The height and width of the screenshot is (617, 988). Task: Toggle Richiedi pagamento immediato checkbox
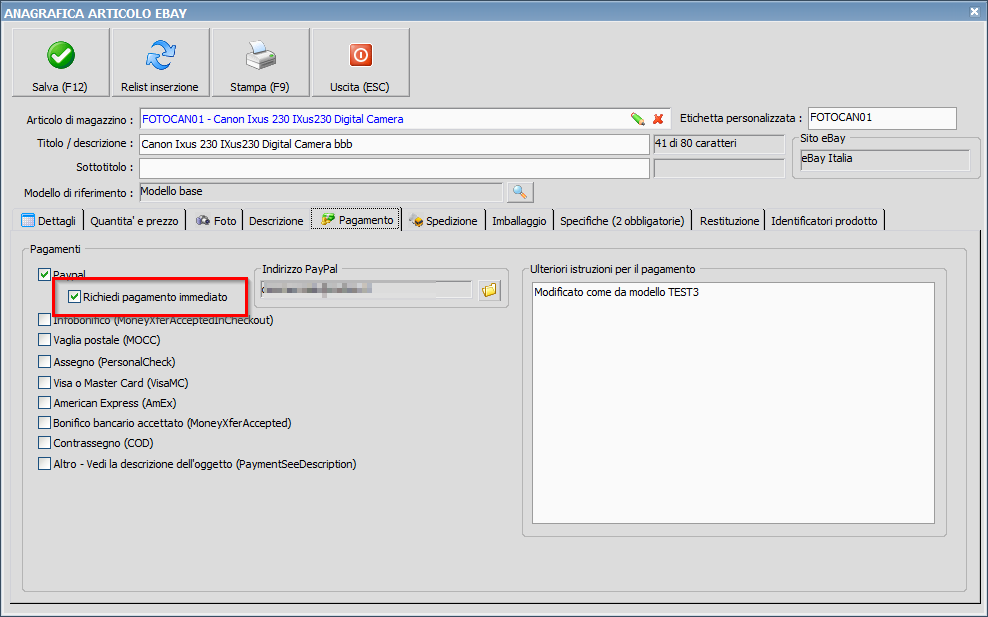(74, 296)
